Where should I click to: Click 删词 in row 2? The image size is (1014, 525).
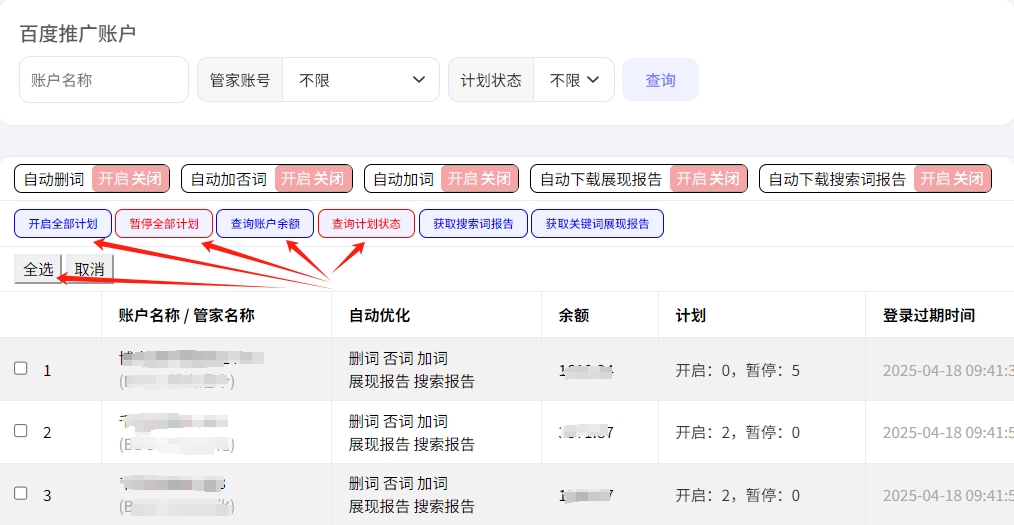(x=363, y=421)
